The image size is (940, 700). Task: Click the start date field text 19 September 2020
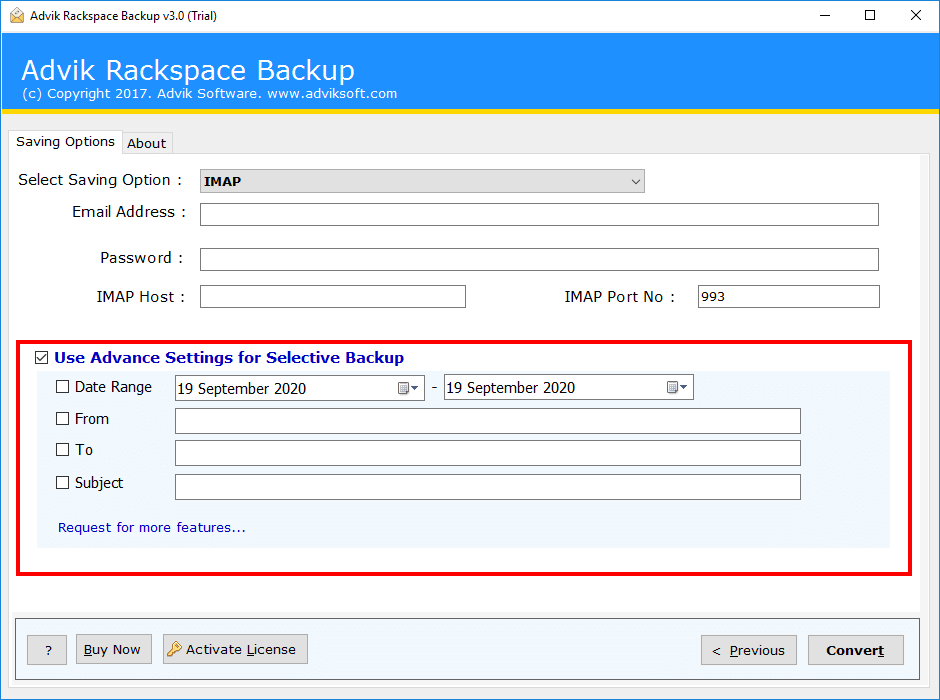(242, 389)
